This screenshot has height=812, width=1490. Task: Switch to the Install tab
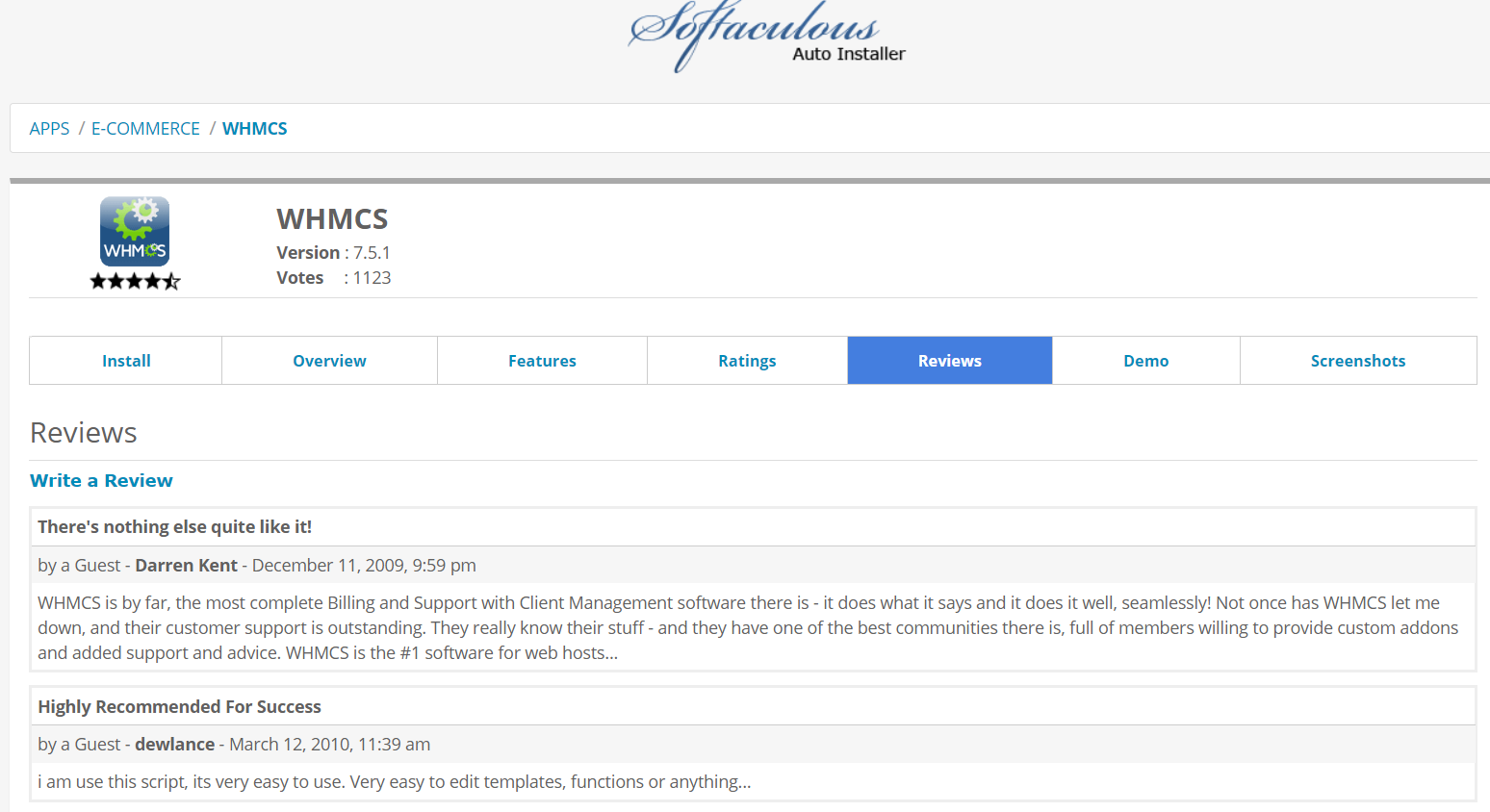(x=126, y=361)
